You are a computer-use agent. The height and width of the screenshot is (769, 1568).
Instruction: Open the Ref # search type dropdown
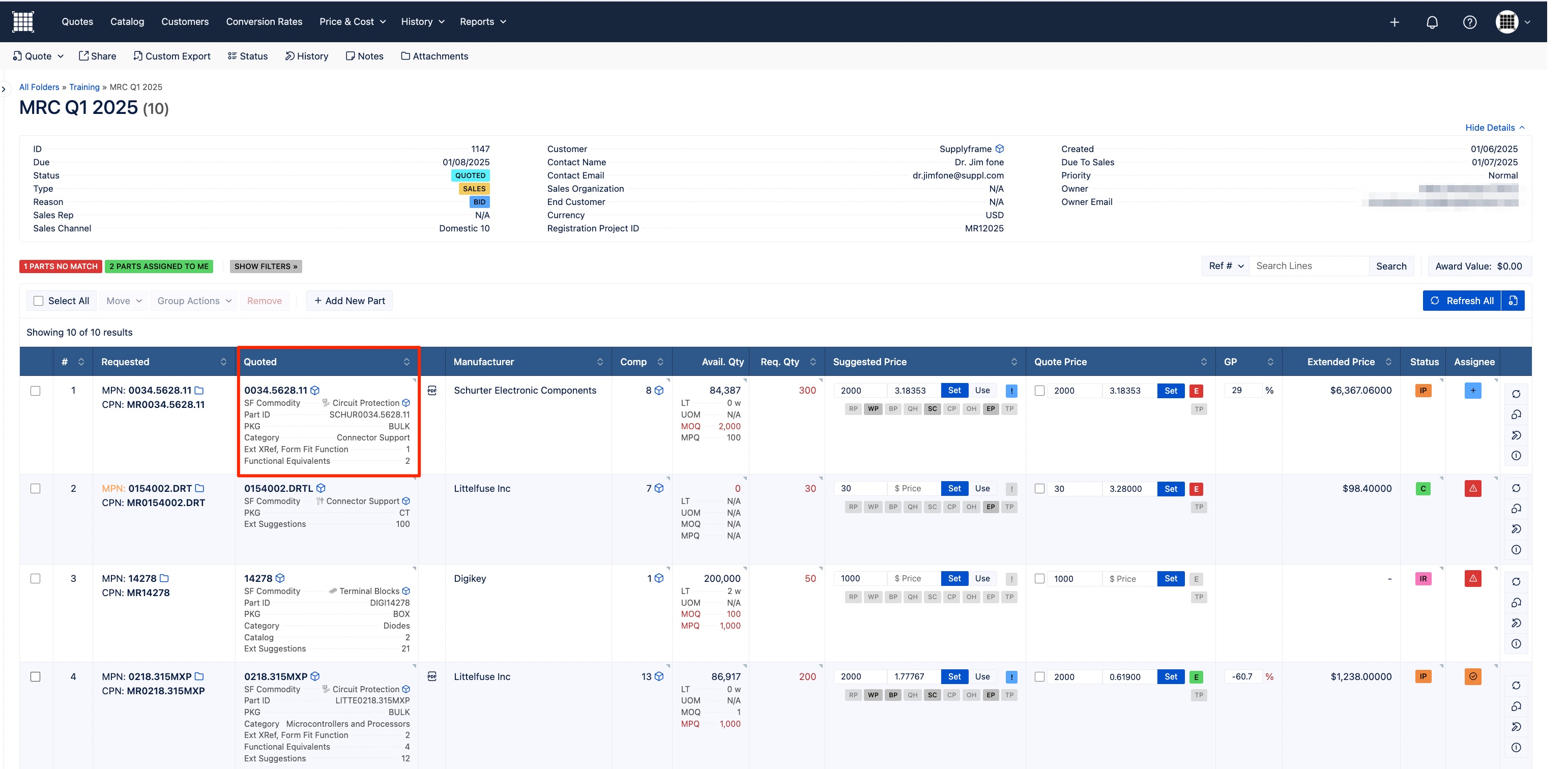[x=1226, y=266]
